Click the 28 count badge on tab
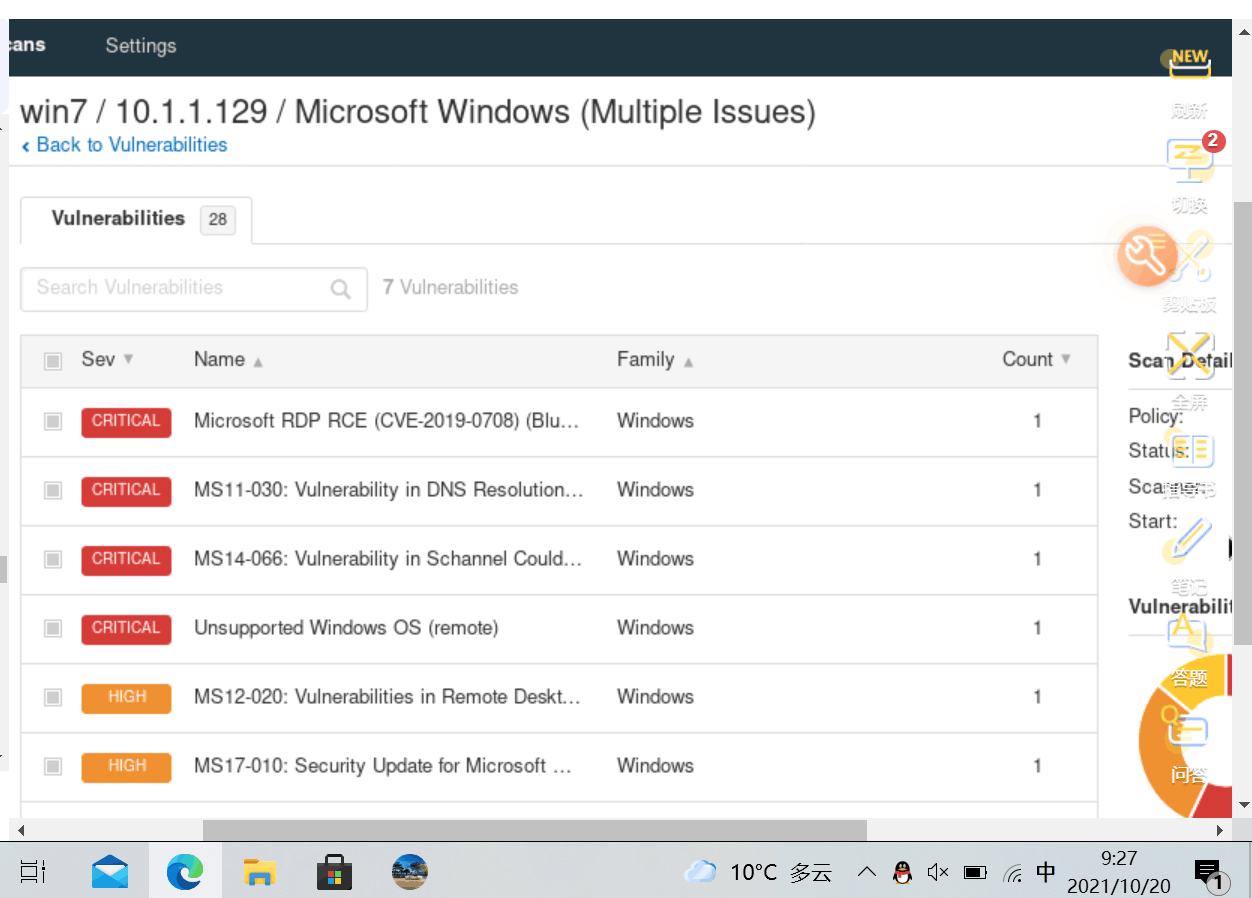1252x898 pixels. coord(218,220)
